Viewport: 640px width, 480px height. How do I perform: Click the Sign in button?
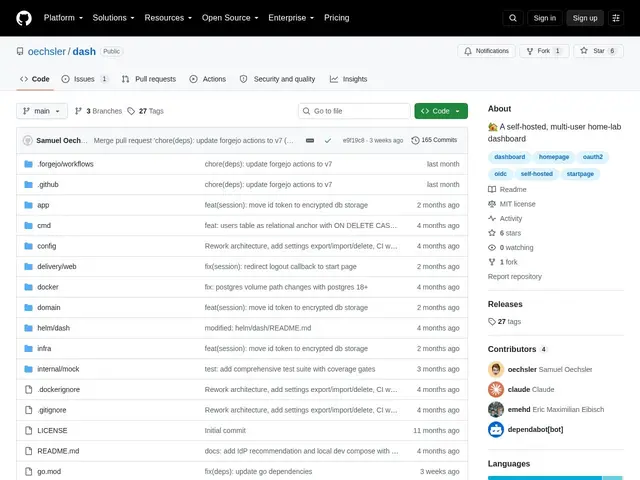pyautogui.click(x=544, y=18)
